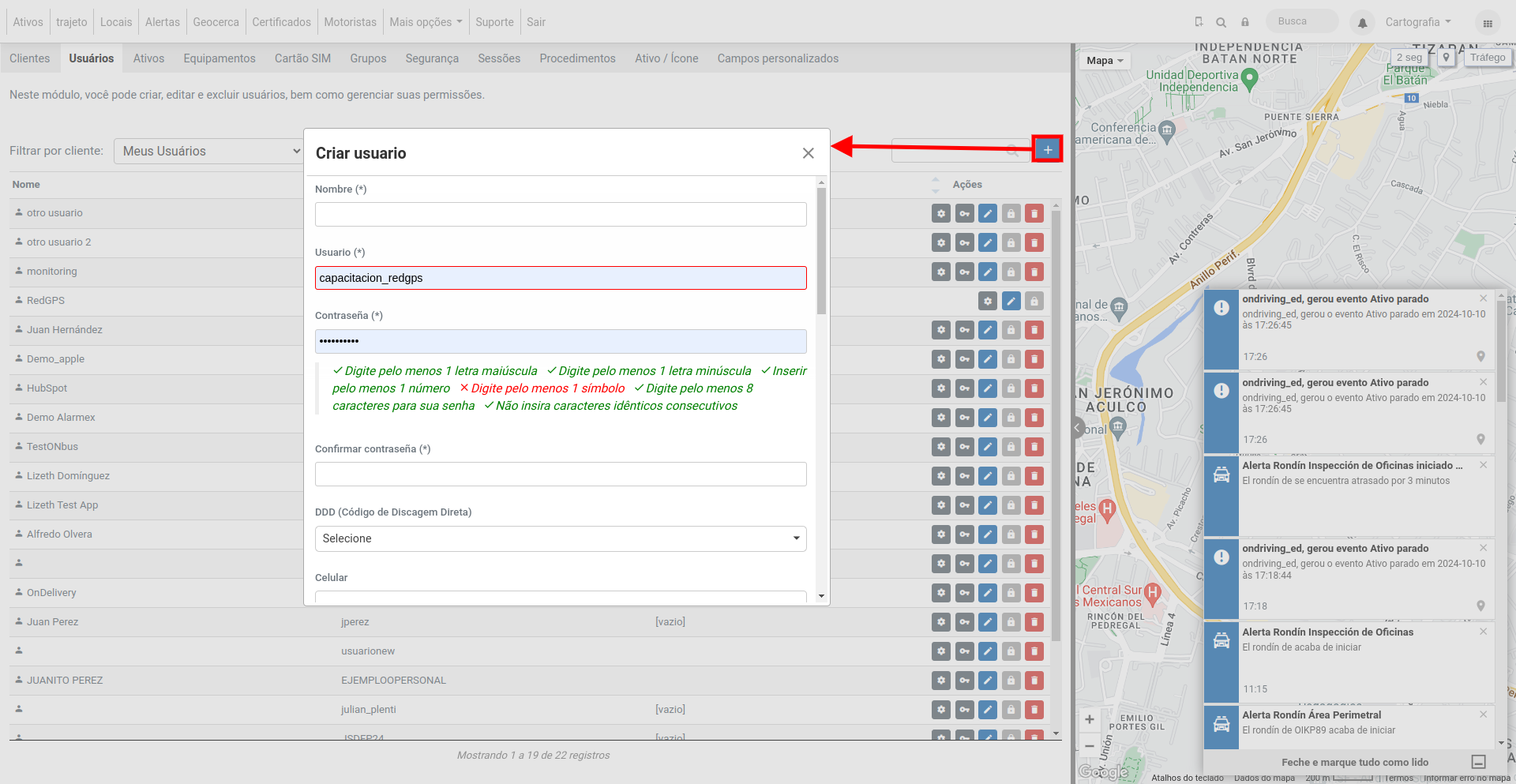This screenshot has width=1516, height=784.
Task: Open Geocerca in top menu
Action: [x=216, y=22]
